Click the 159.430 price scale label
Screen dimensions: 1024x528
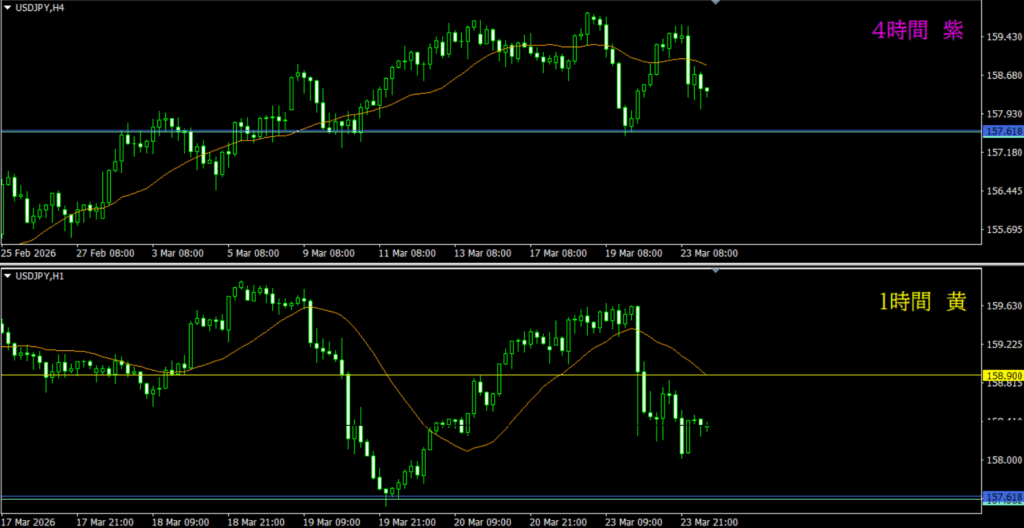[1003, 37]
